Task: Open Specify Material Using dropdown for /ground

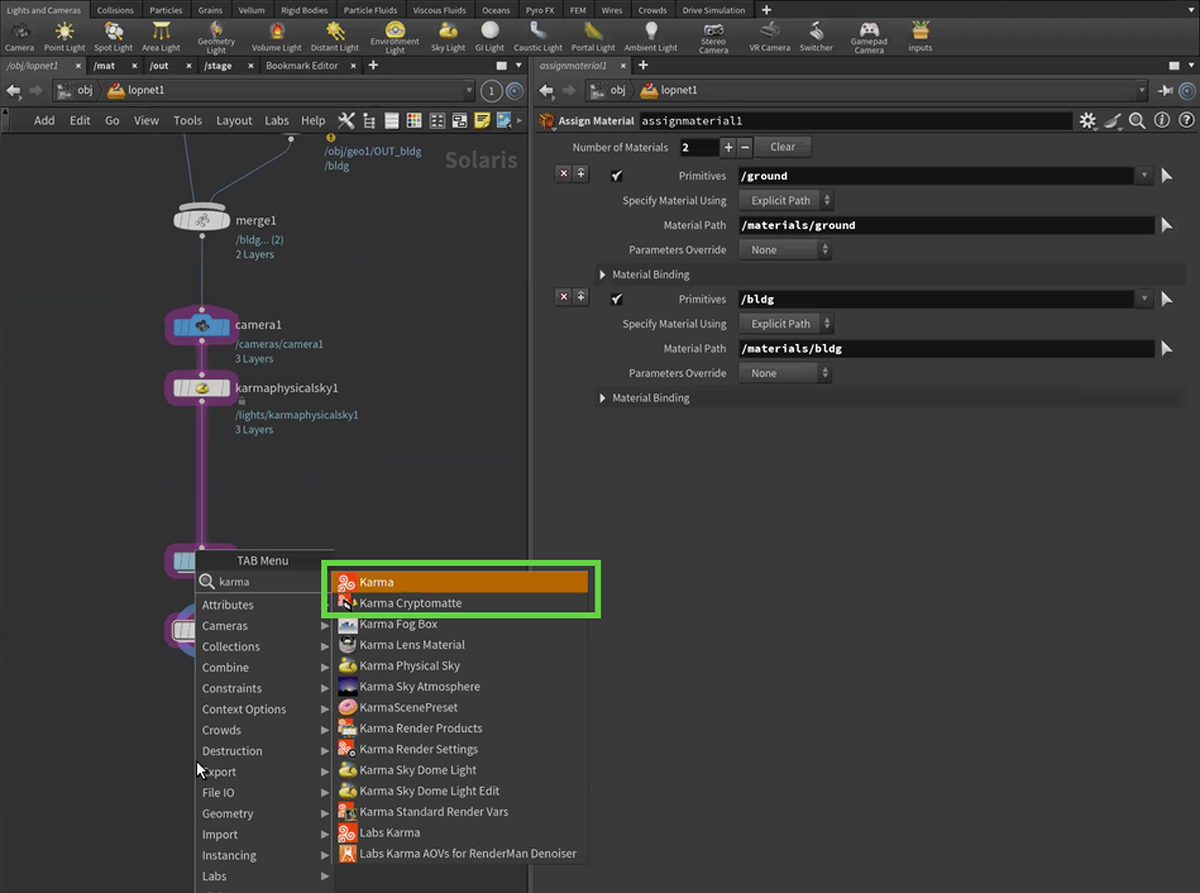Action: (785, 201)
